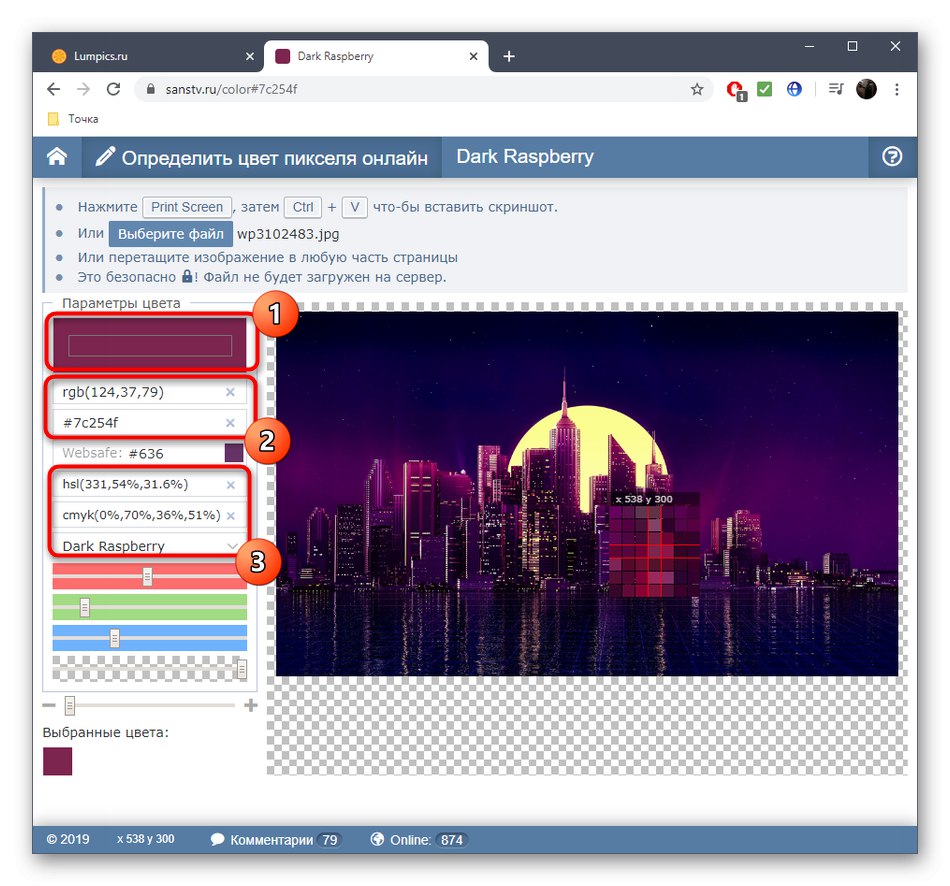Zoom in with the plus icon
The image size is (950, 886).
click(251, 705)
